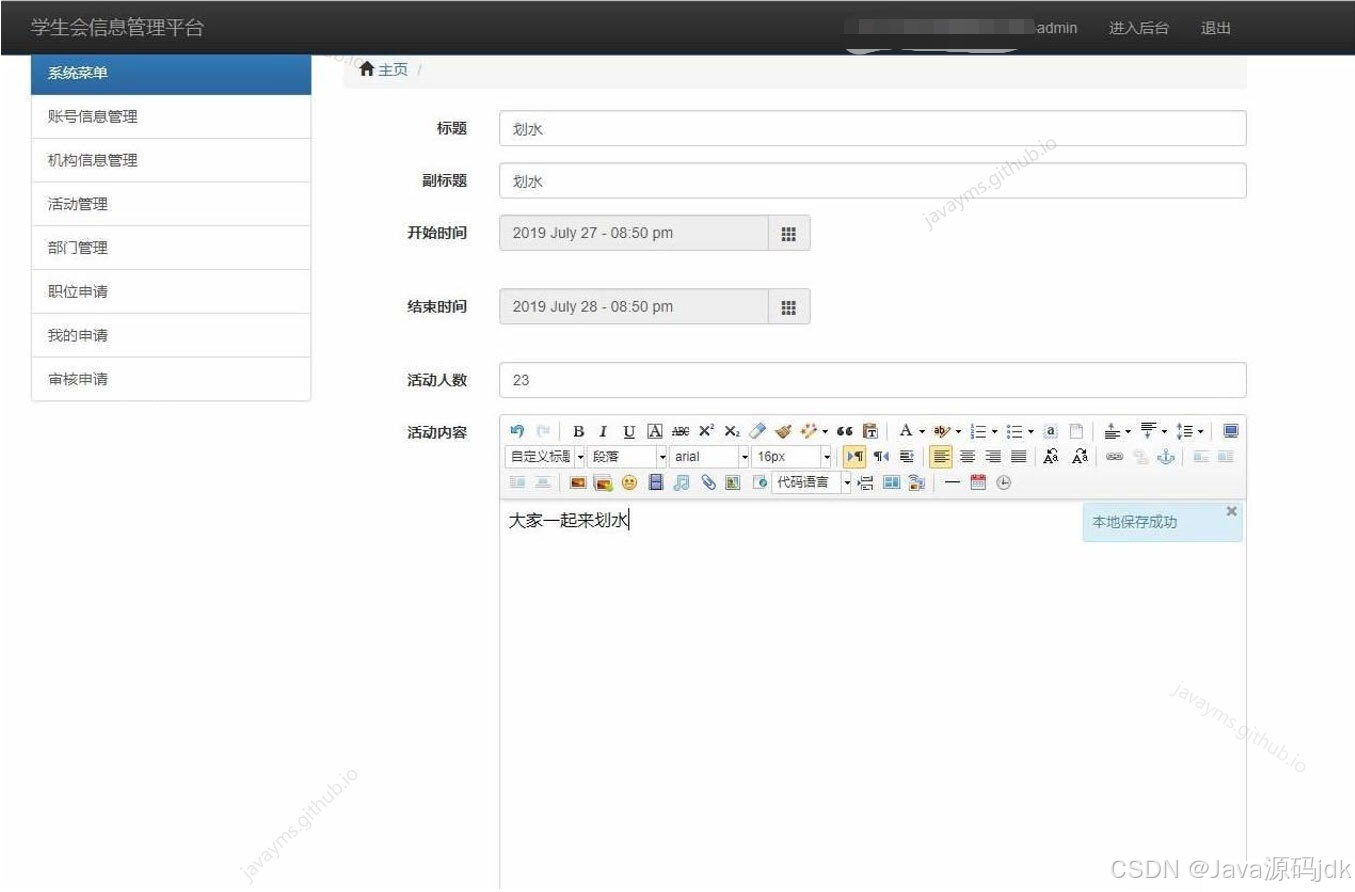Convert text to uppercase with the Aa icon
Image resolution: width=1355 pixels, height=892 pixels.
click(x=1051, y=457)
